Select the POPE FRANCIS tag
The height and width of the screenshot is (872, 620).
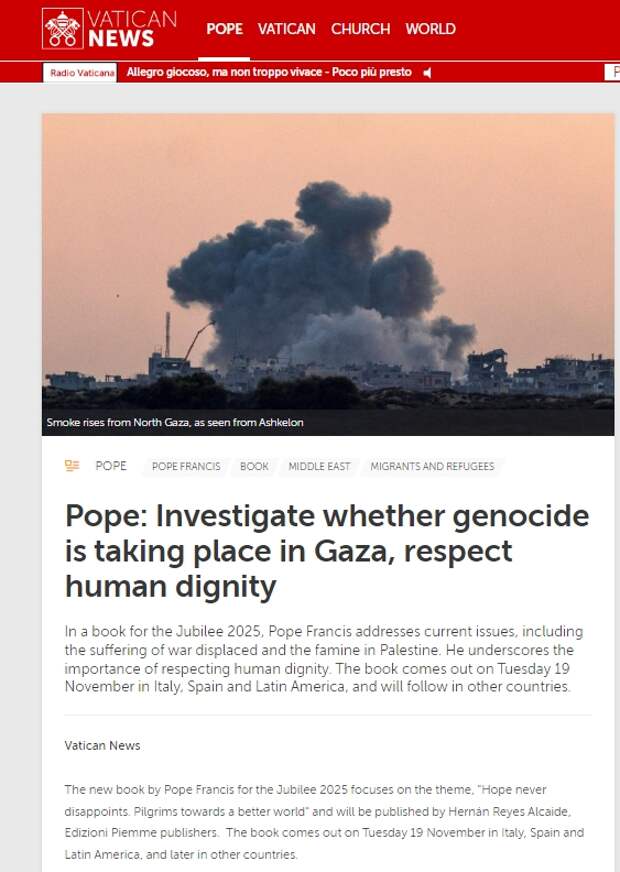click(x=186, y=467)
